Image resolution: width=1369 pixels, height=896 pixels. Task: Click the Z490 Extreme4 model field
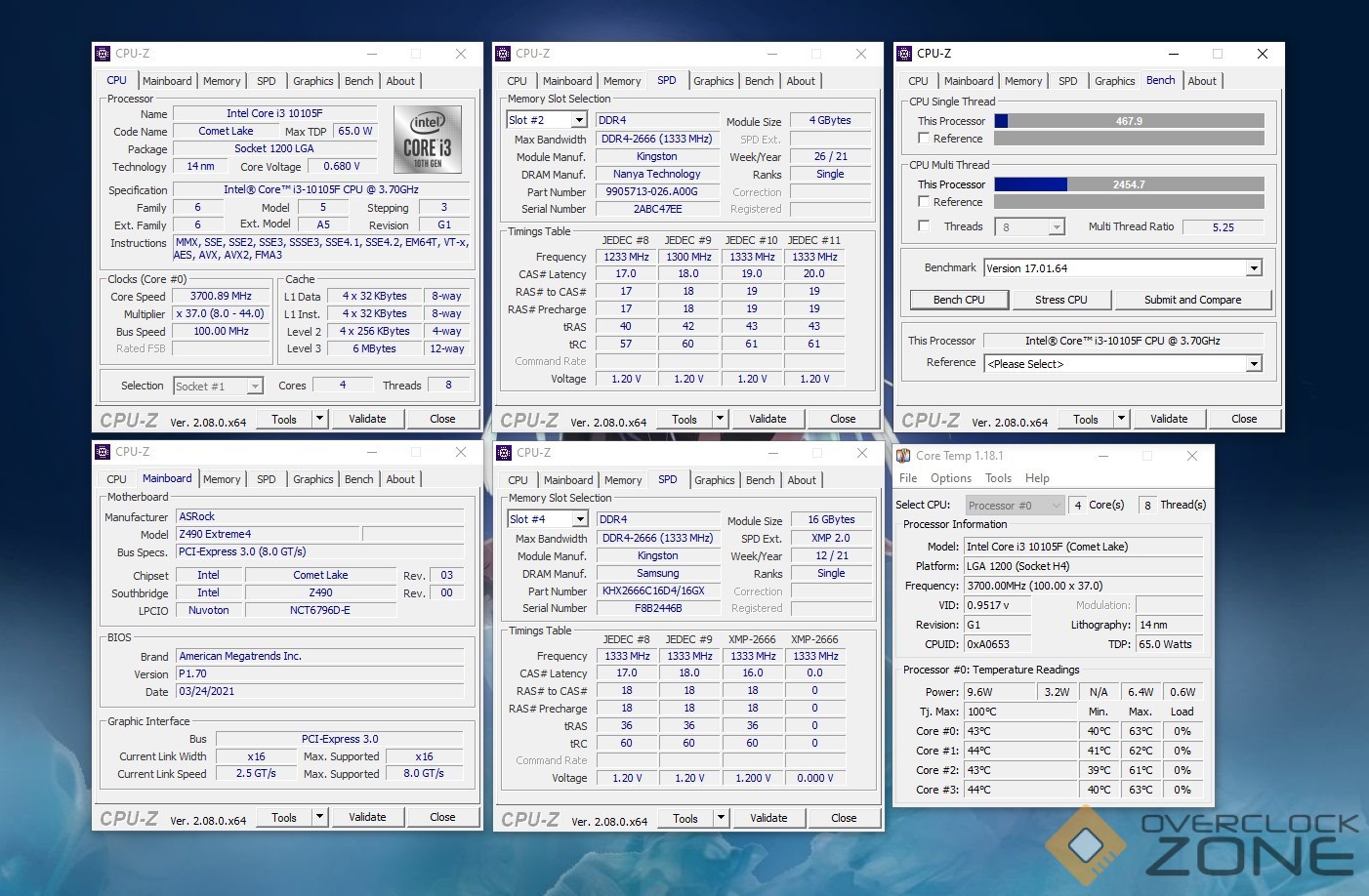tap(268, 534)
